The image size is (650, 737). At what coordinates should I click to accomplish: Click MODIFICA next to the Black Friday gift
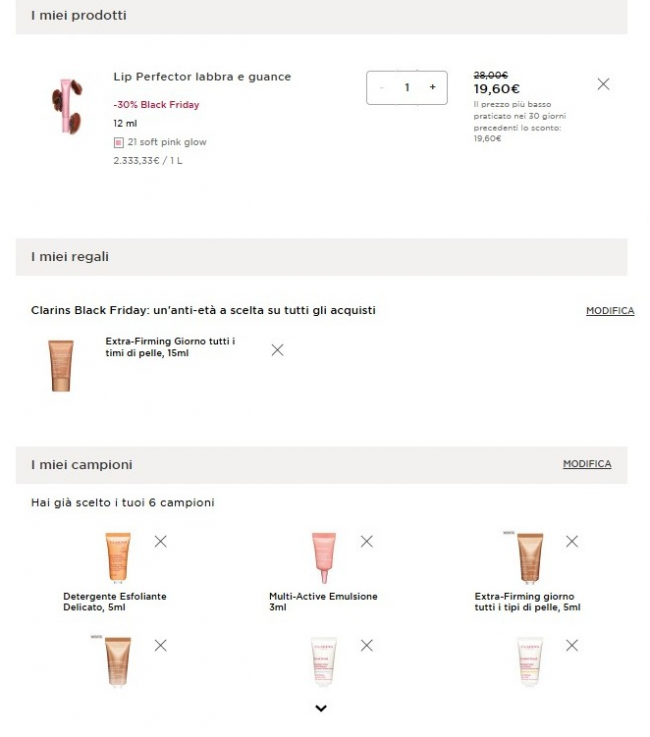point(609,311)
